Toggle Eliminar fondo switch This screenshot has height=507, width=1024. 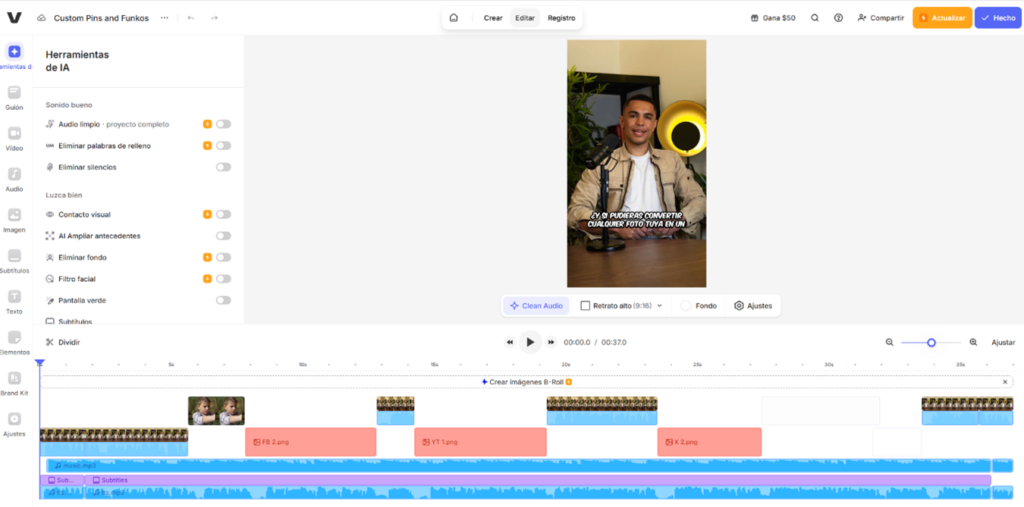coord(223,257)
